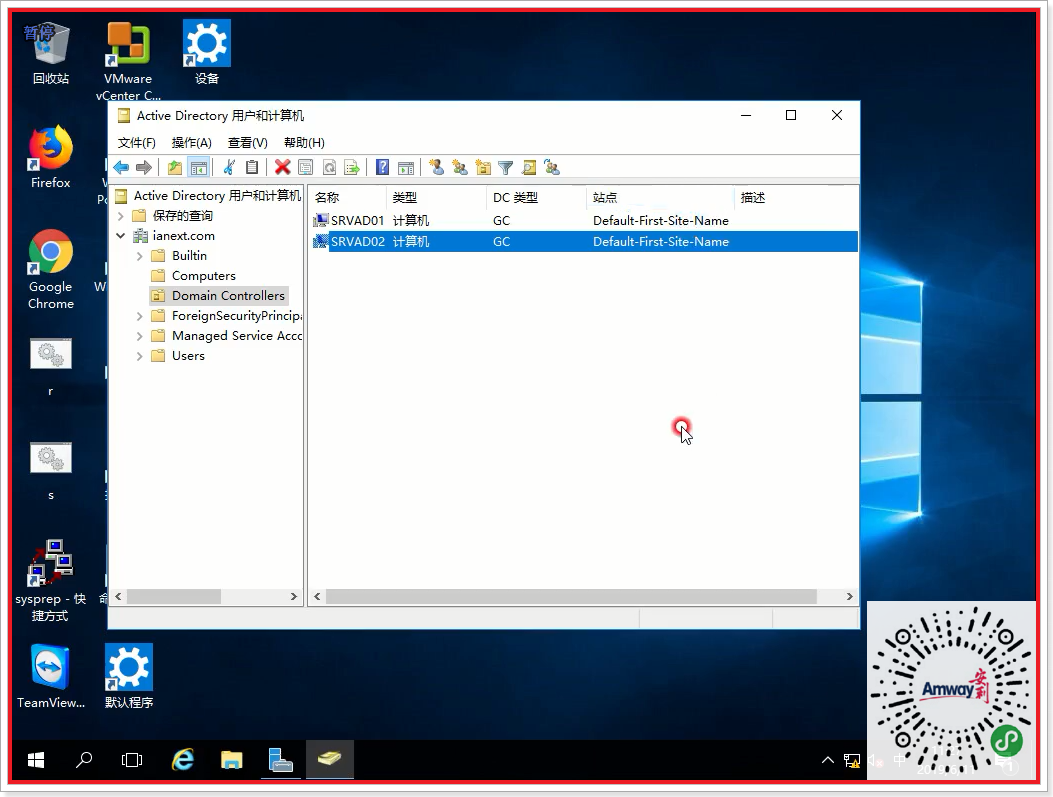Expand the Users tree node
The width and height of the screenshot is (1053, 797).
click(x=140, y=356)
